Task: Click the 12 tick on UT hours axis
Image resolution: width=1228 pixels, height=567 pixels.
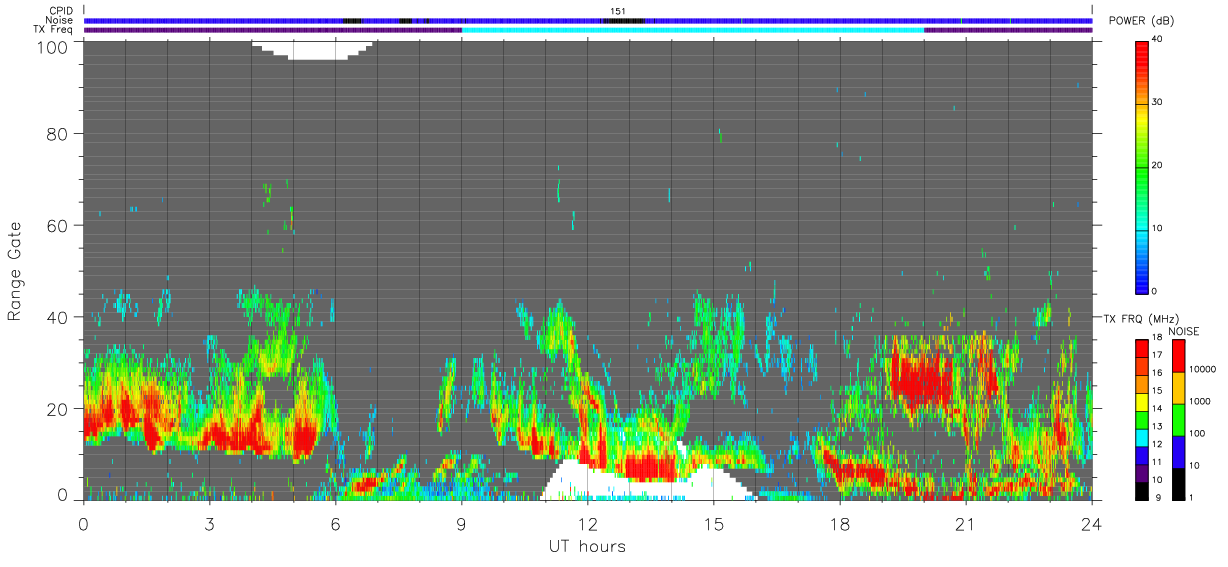Action: (587, 523)
